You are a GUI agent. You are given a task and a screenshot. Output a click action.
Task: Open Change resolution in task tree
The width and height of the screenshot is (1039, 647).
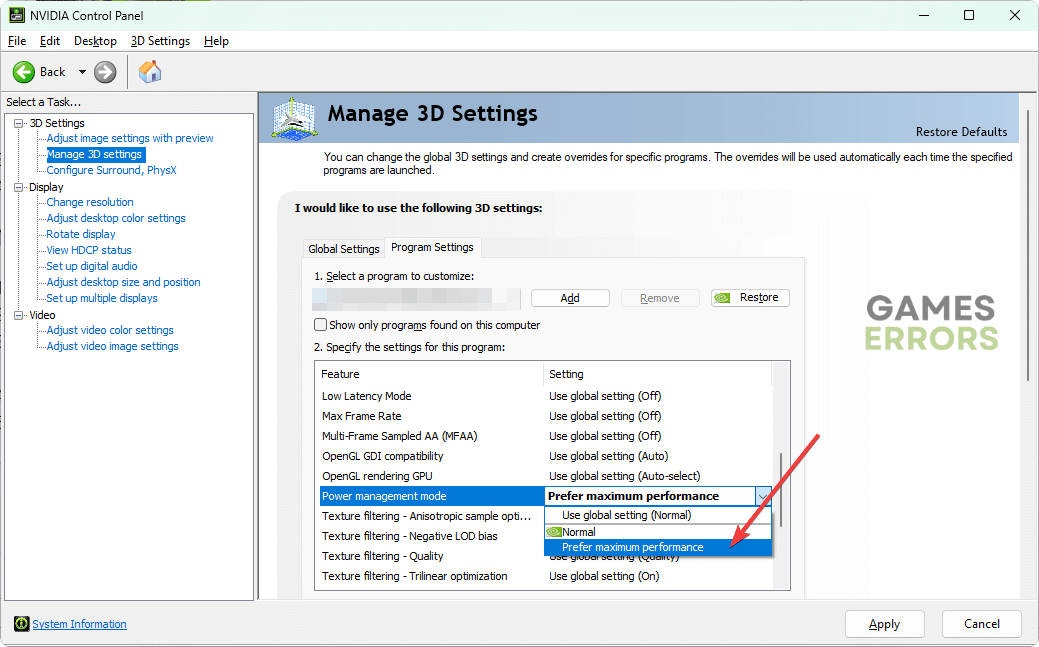pos(90,202)
